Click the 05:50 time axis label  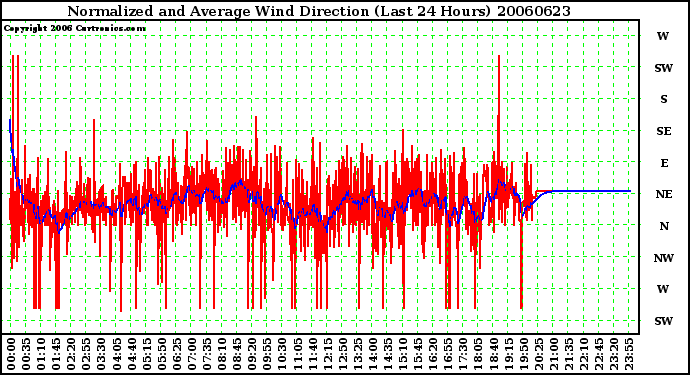161,354
